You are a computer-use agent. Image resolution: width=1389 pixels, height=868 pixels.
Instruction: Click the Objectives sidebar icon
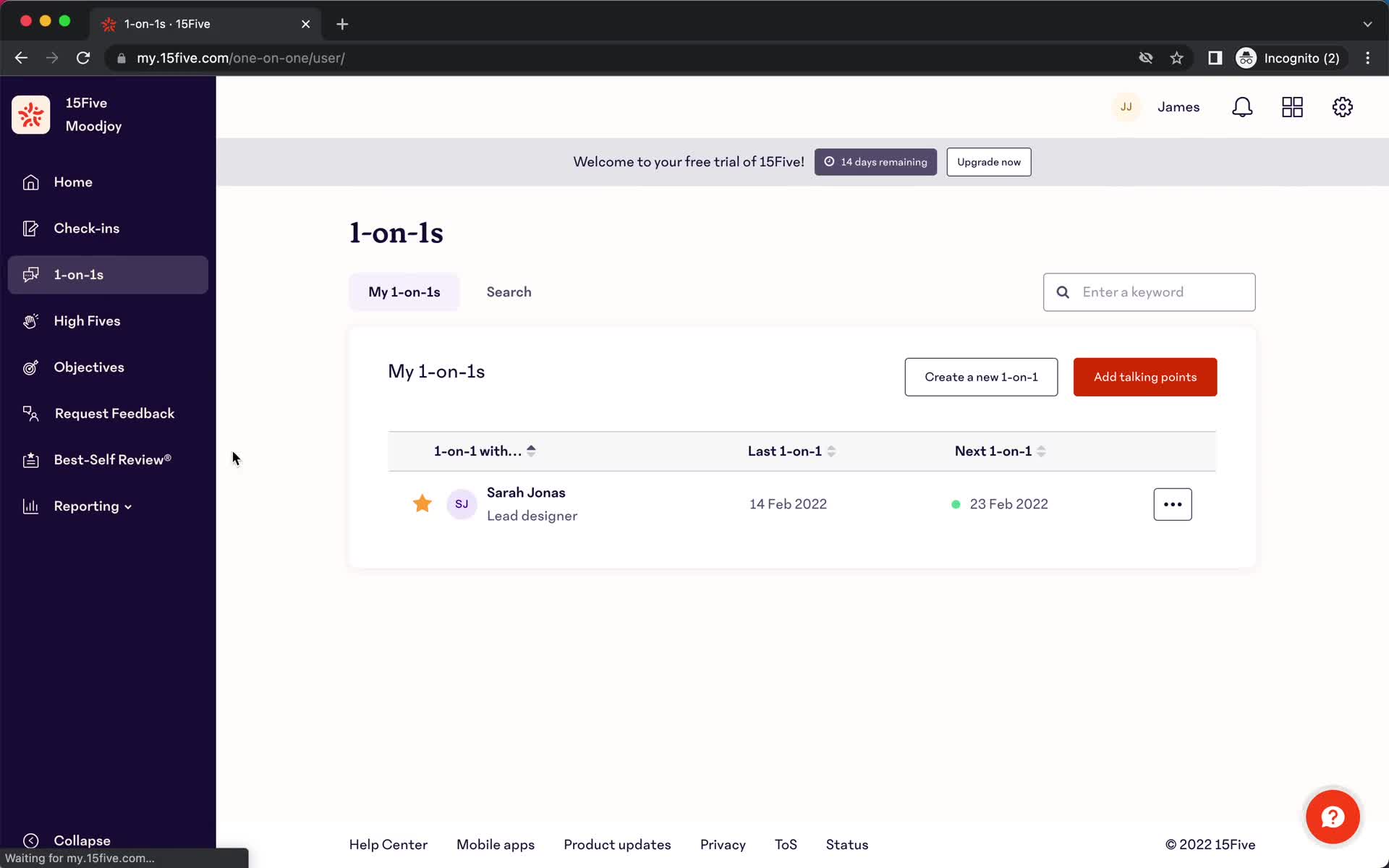pos(30,367)
